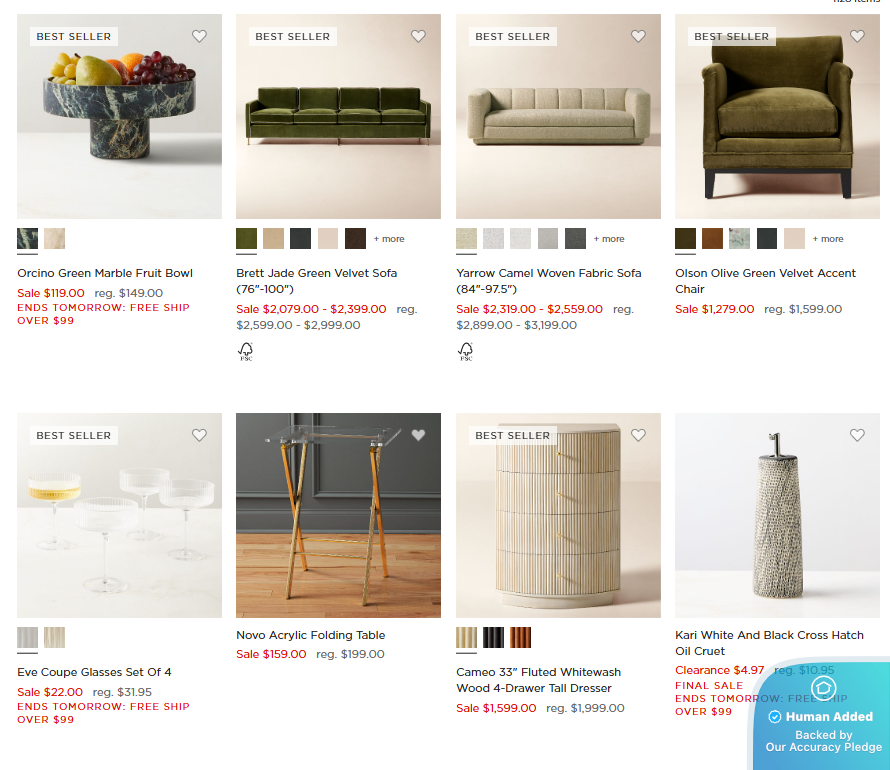Expand more color options for Olson Chair
The image size is (890, 770).
coord(828,239)
